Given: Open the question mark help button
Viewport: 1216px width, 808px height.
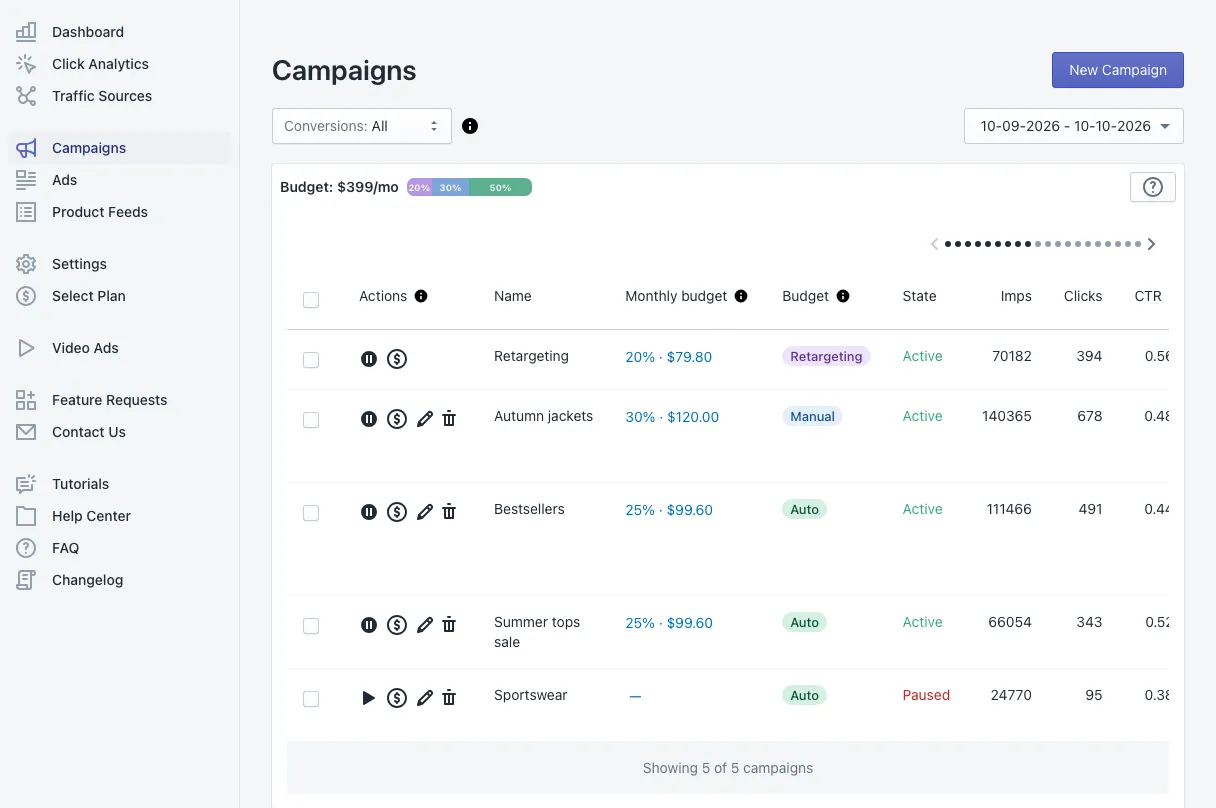Looking at the screenshot, I should click(1152, 187).
